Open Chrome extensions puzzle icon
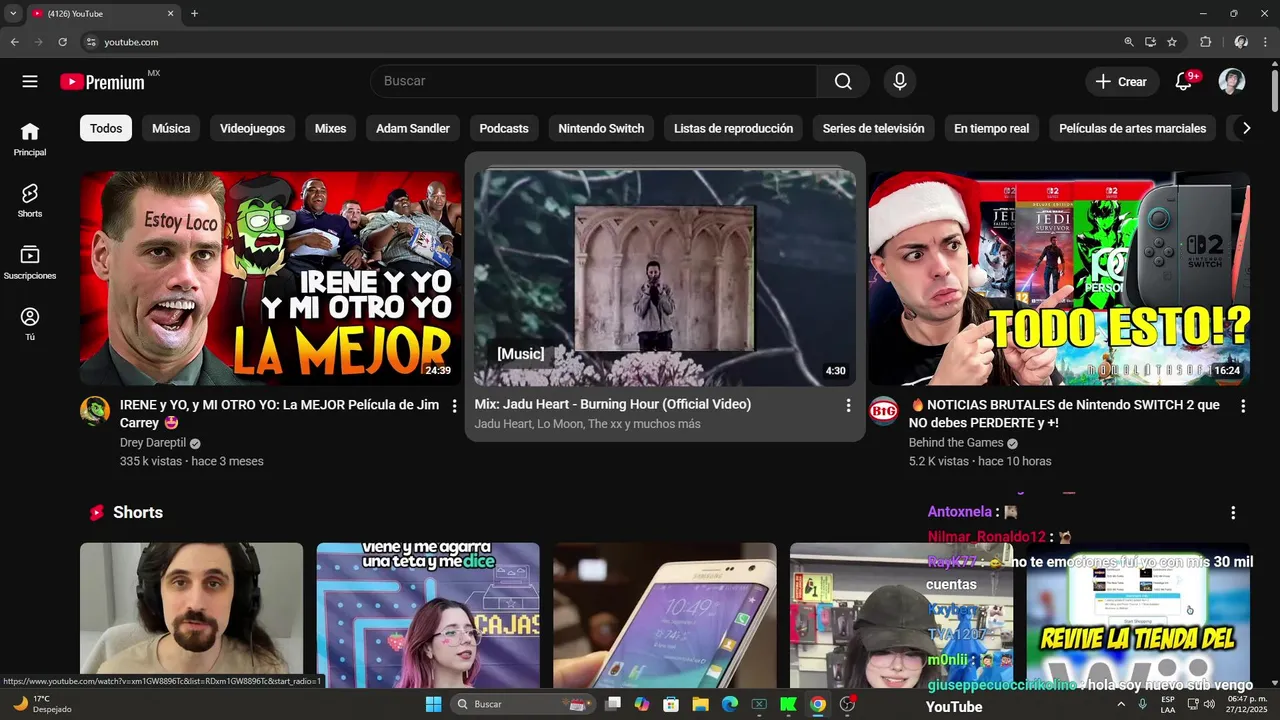 (1205, 42)
